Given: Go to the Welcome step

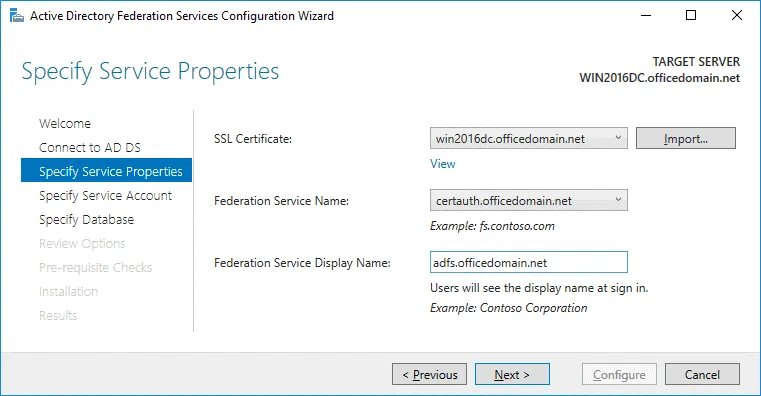Looking at the screenshot, I should click(x=65, y=123).
